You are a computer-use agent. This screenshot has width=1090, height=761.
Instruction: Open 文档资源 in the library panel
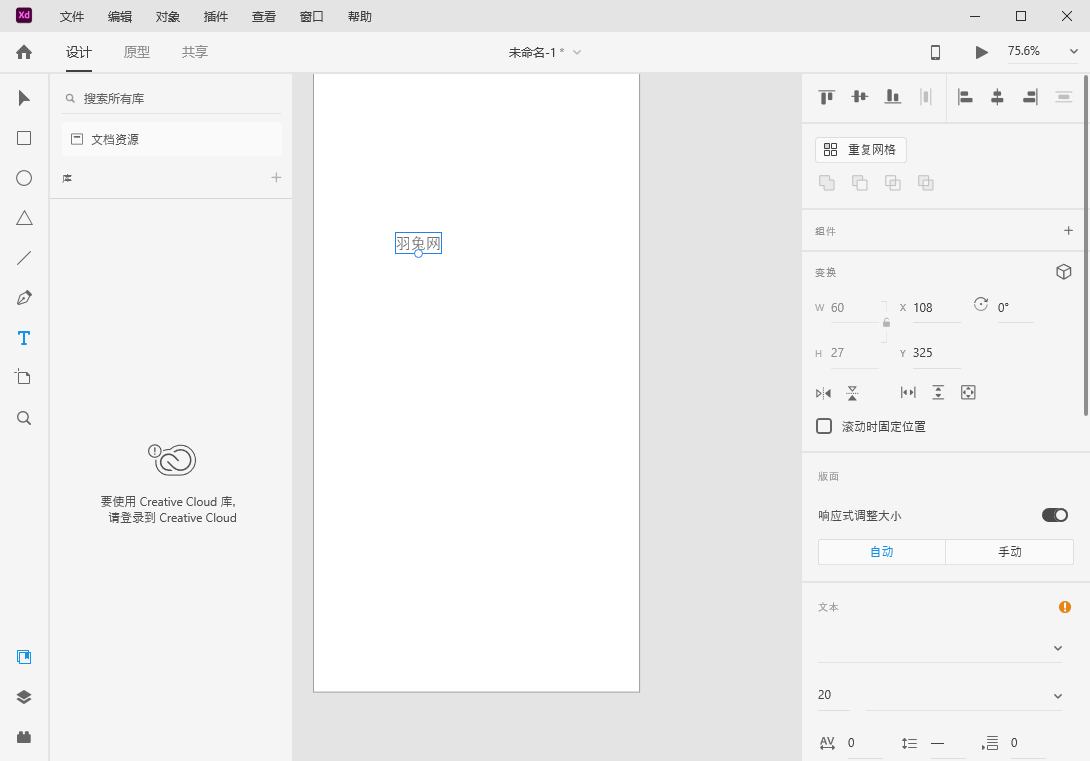172,139
